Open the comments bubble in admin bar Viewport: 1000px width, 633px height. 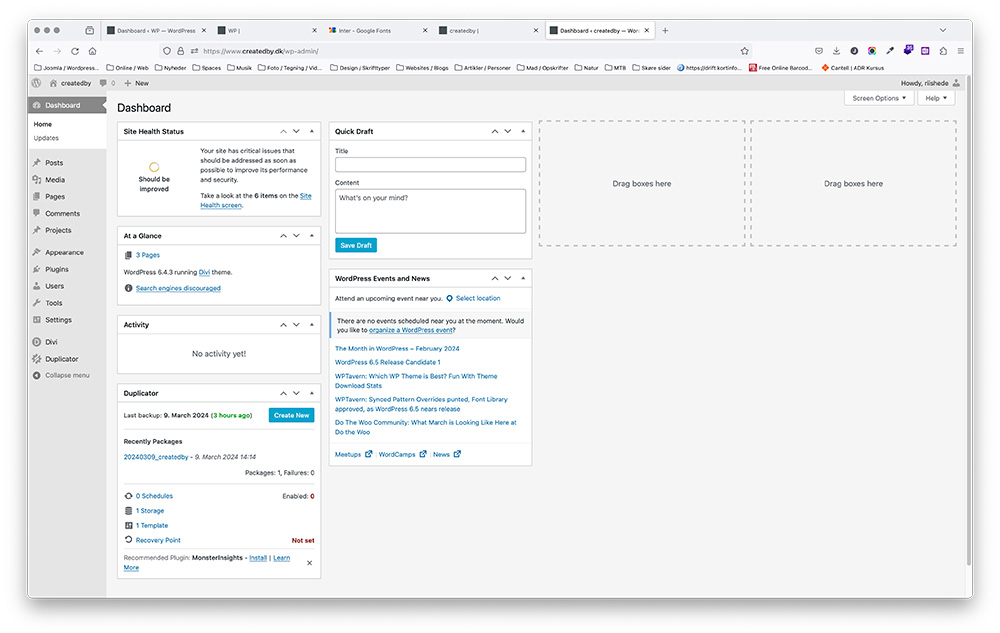pyautogui.click(x=105, y=83)
